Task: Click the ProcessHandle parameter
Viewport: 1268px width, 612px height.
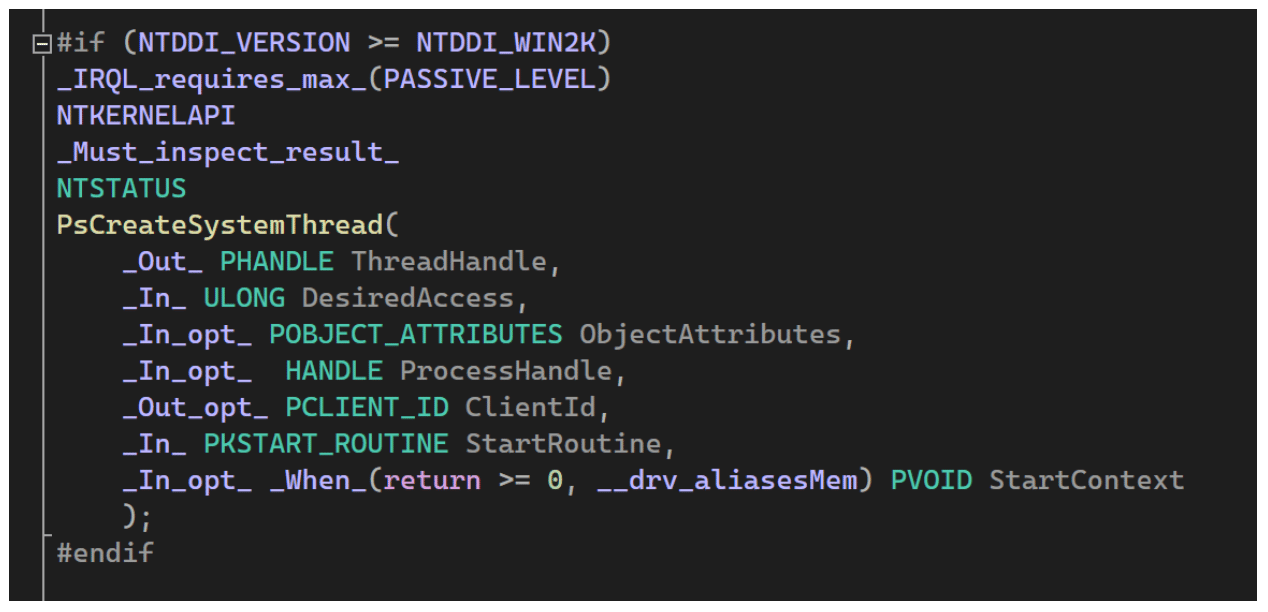Action: [x=506, y=371]
